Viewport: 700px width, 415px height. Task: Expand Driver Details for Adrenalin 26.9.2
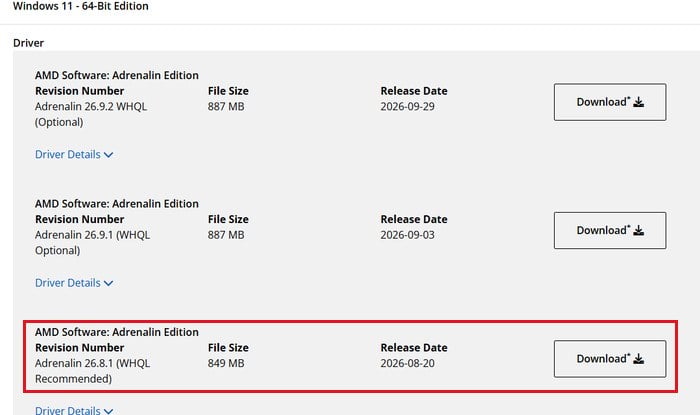(x=74, y=154)
